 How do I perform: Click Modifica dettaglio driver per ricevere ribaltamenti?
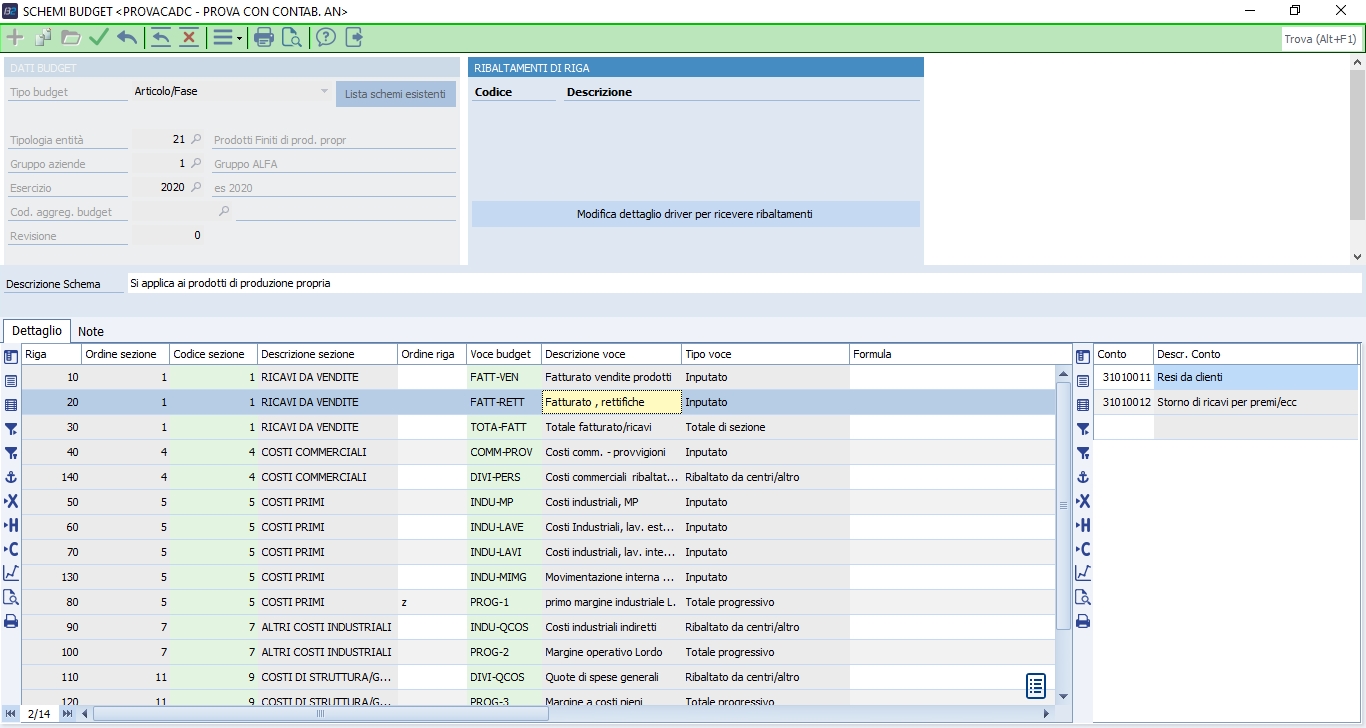[695, 214]
